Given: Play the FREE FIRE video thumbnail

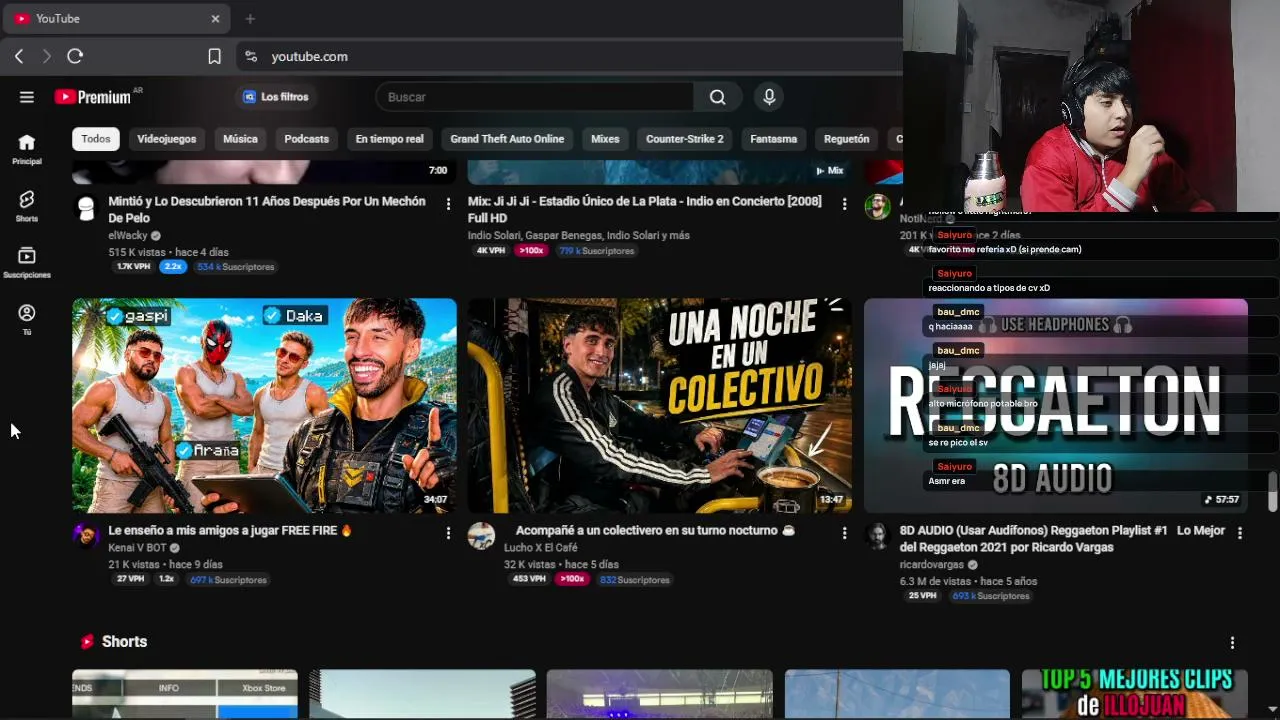Looking at the screenshot, I should (264, 406).
